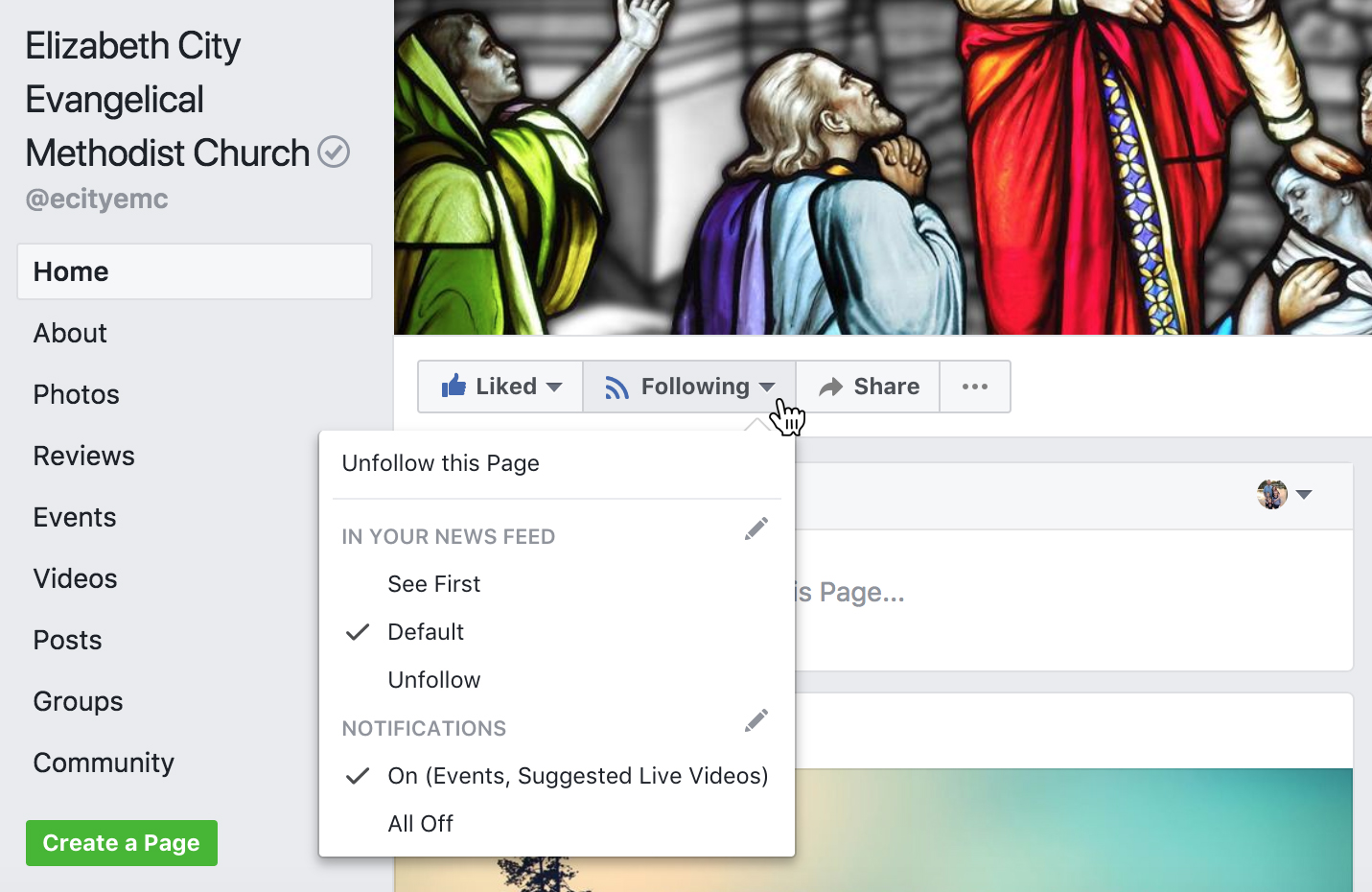The width and height of the screenshot is (1372, 892).
Task: Go to Photos section
Action: (77, 394)
